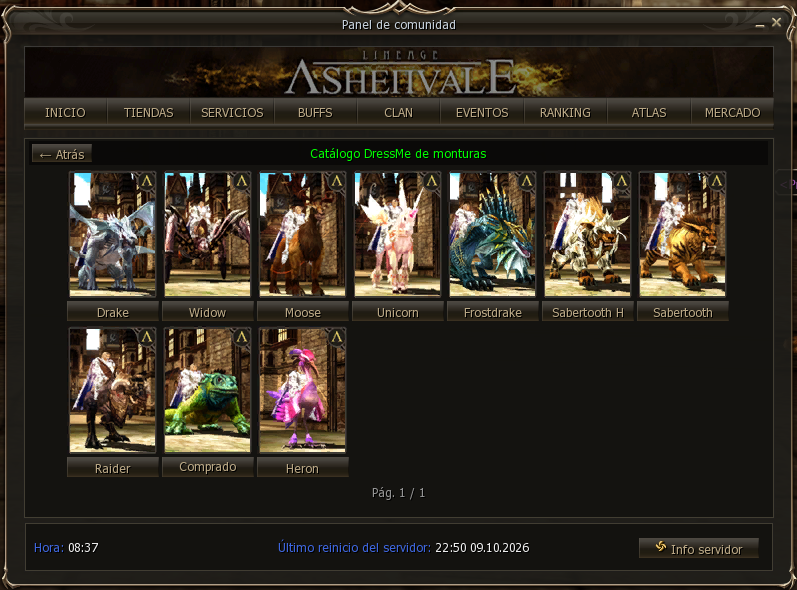Switch to the SERVICIOS tab
This screenshot has width=797, height=590.
coord(232,112)
